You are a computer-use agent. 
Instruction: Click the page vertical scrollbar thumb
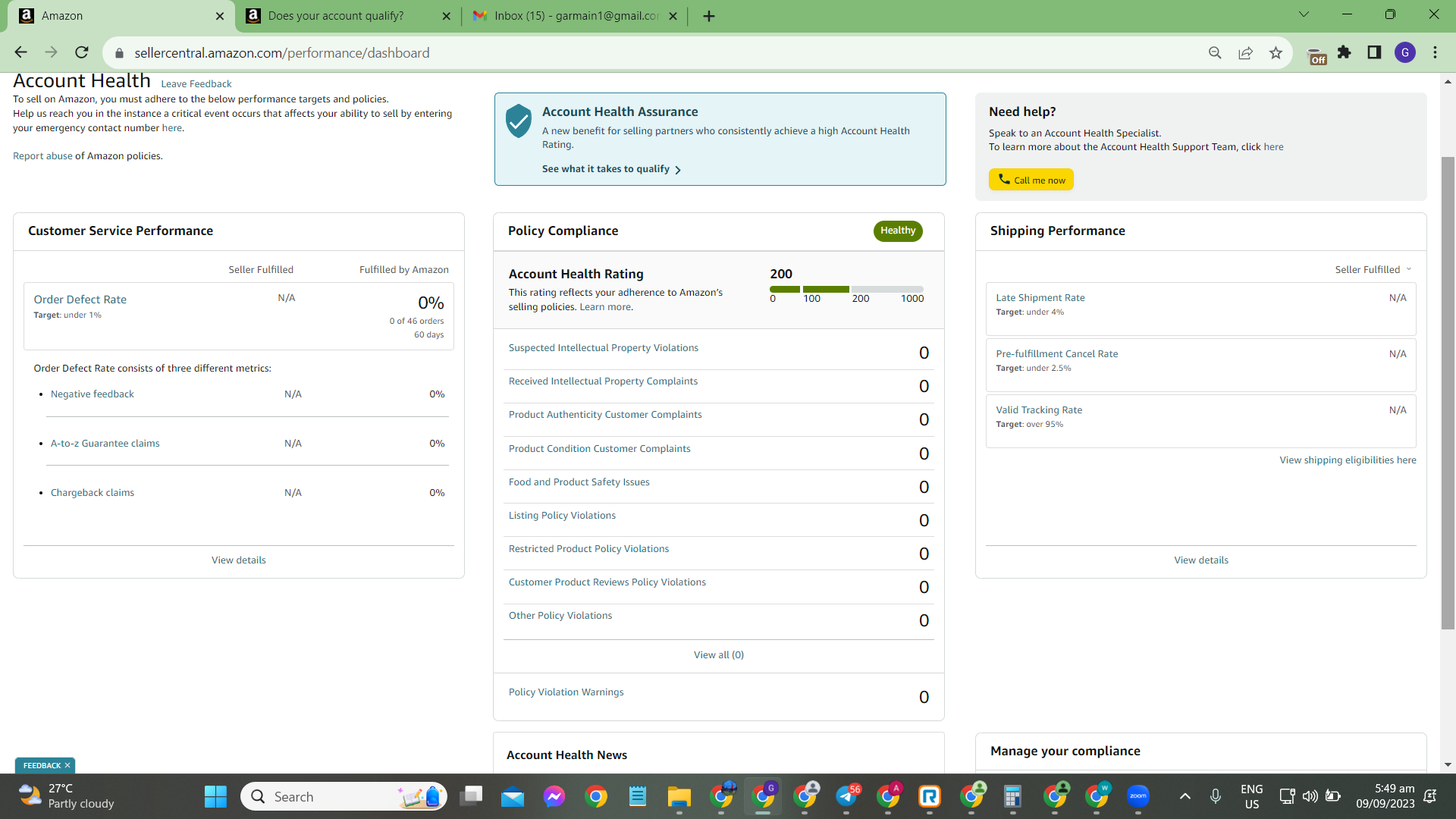1448,393
